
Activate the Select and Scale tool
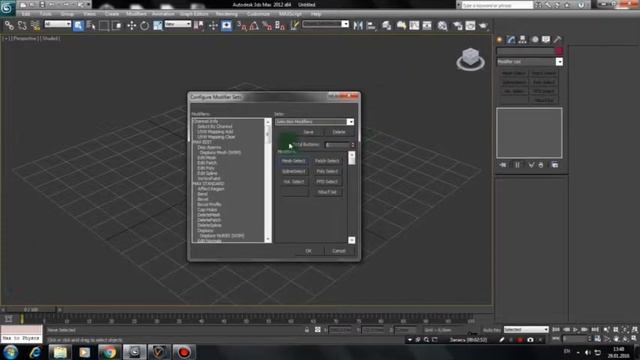coord(158,26)
